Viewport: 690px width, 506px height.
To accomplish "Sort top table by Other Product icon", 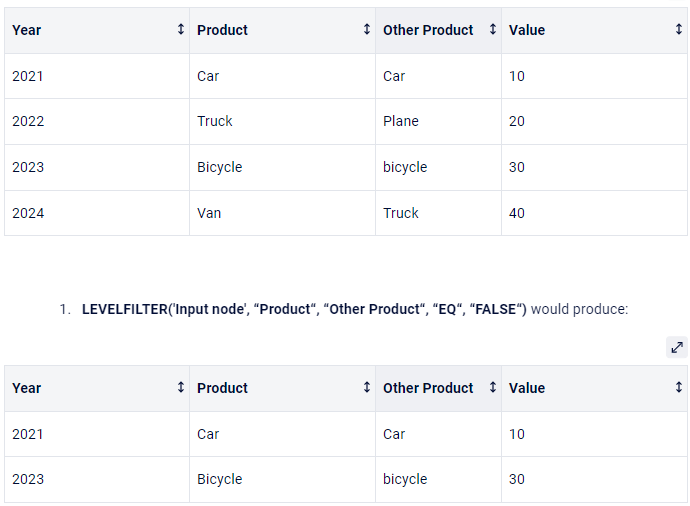I will click(492, 29).
